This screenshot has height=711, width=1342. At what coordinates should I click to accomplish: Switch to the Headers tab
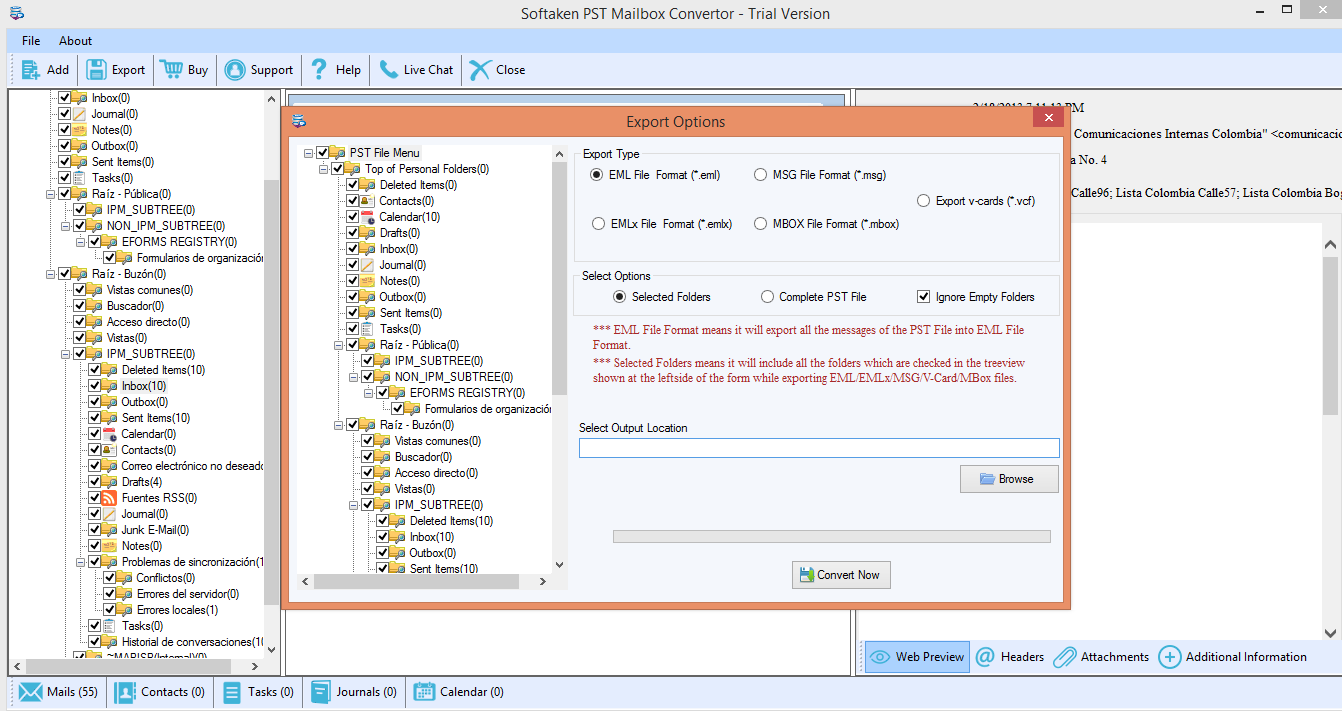click(1009, 657)
